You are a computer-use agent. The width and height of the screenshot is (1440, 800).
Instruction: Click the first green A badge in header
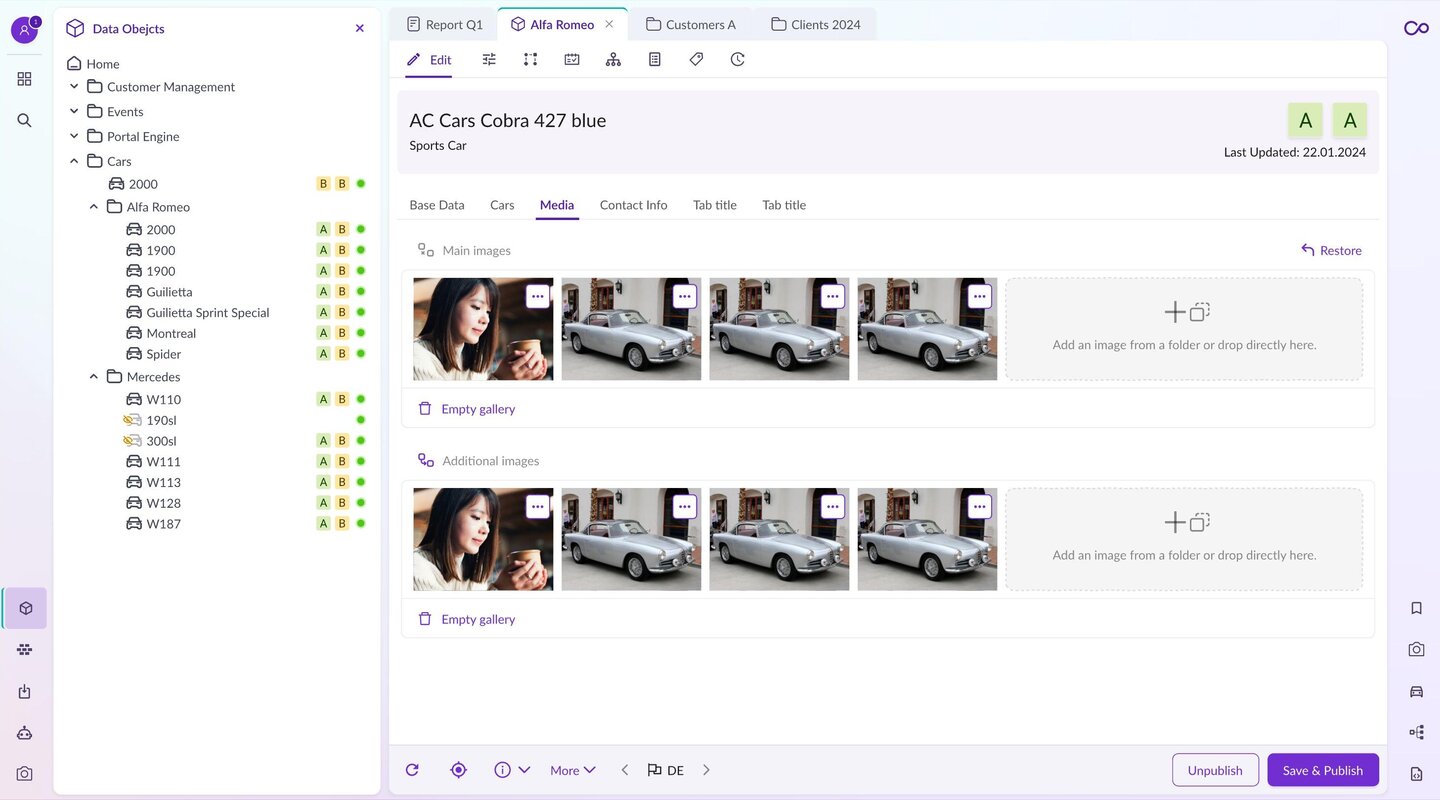(x=1305, y=121)
